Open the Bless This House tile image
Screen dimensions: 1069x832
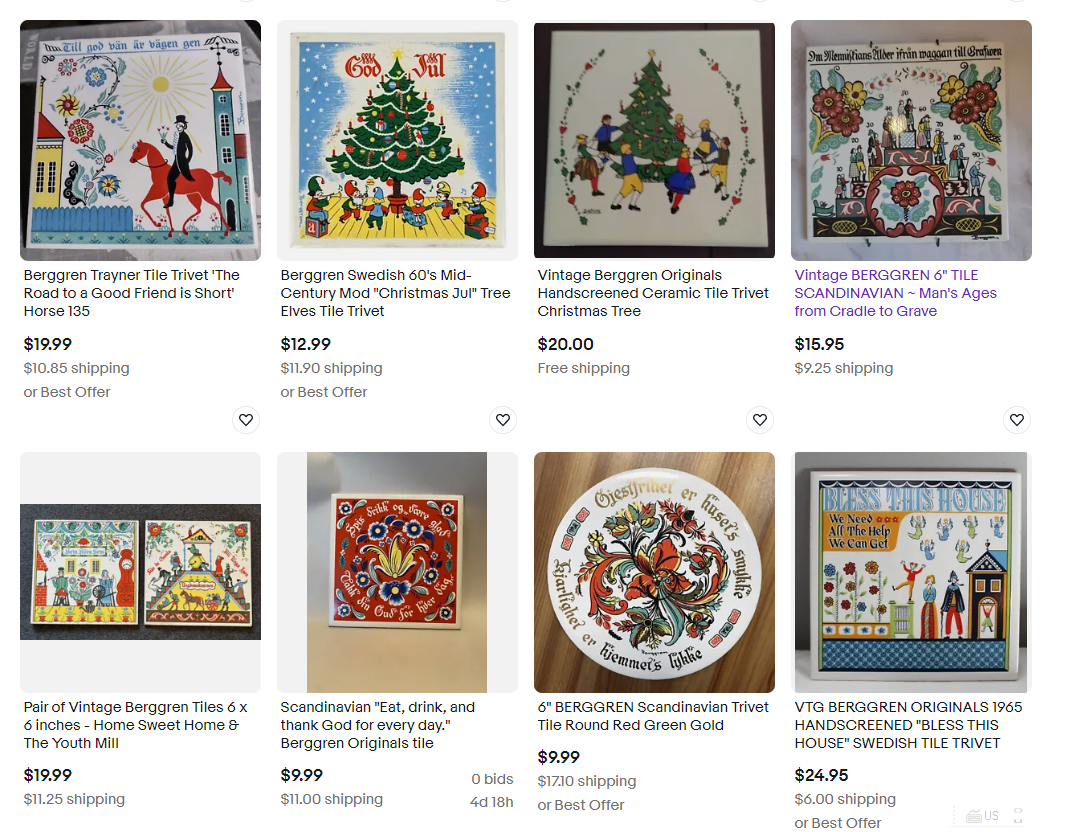(x=911, y=572)
